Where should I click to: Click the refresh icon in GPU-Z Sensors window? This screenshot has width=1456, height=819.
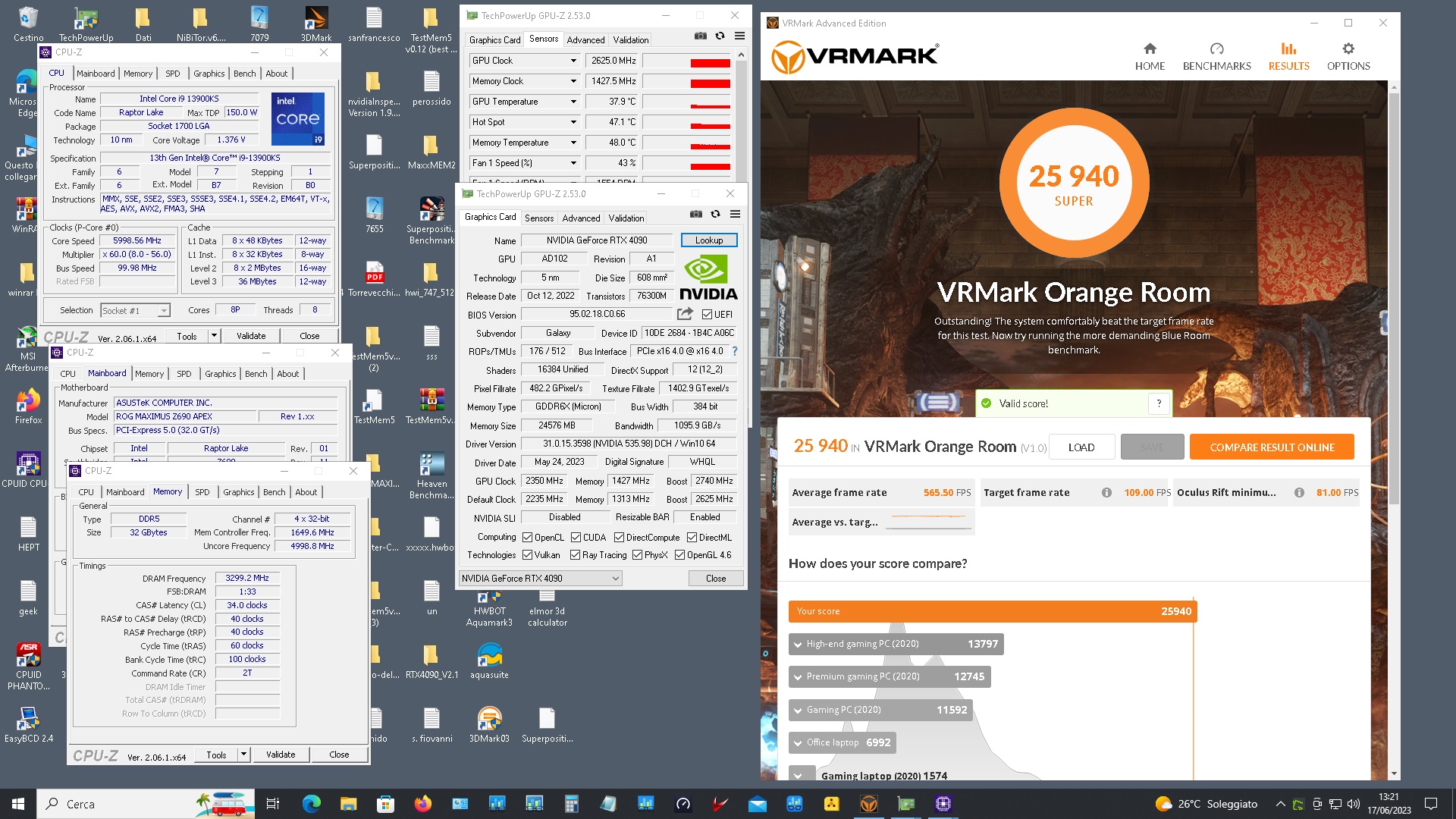point(720,36)
